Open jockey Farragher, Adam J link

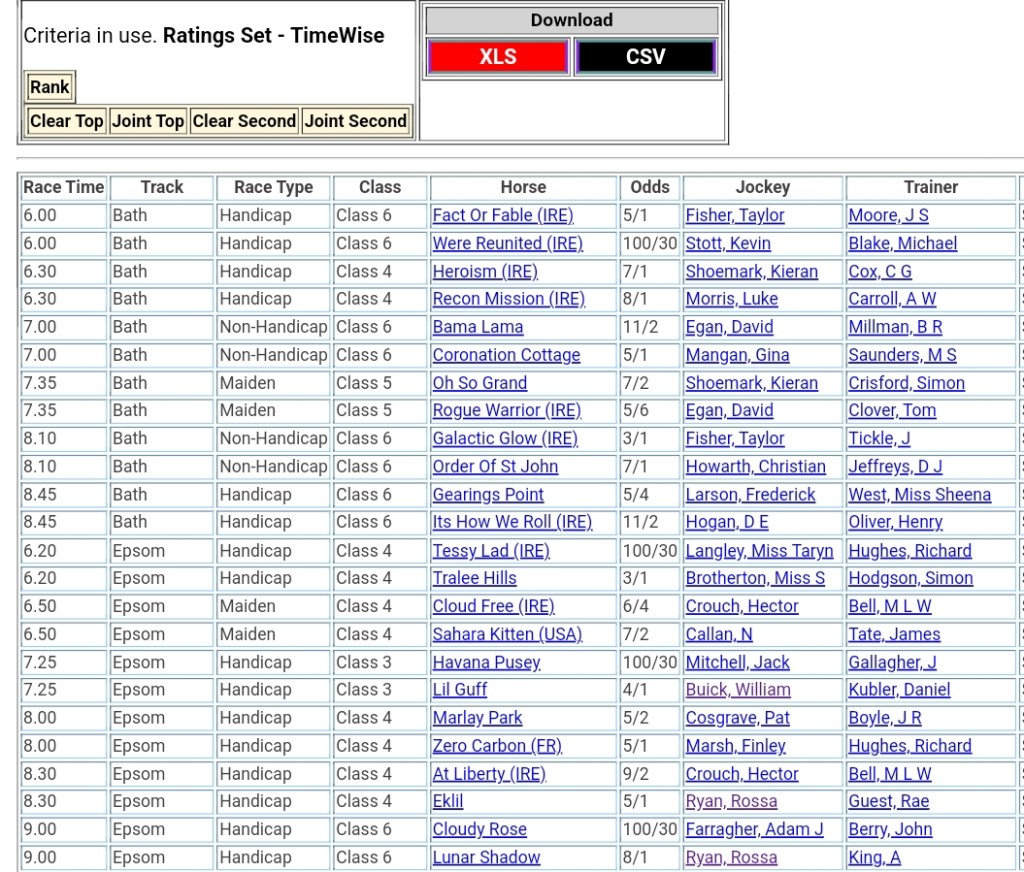(754, 829)
